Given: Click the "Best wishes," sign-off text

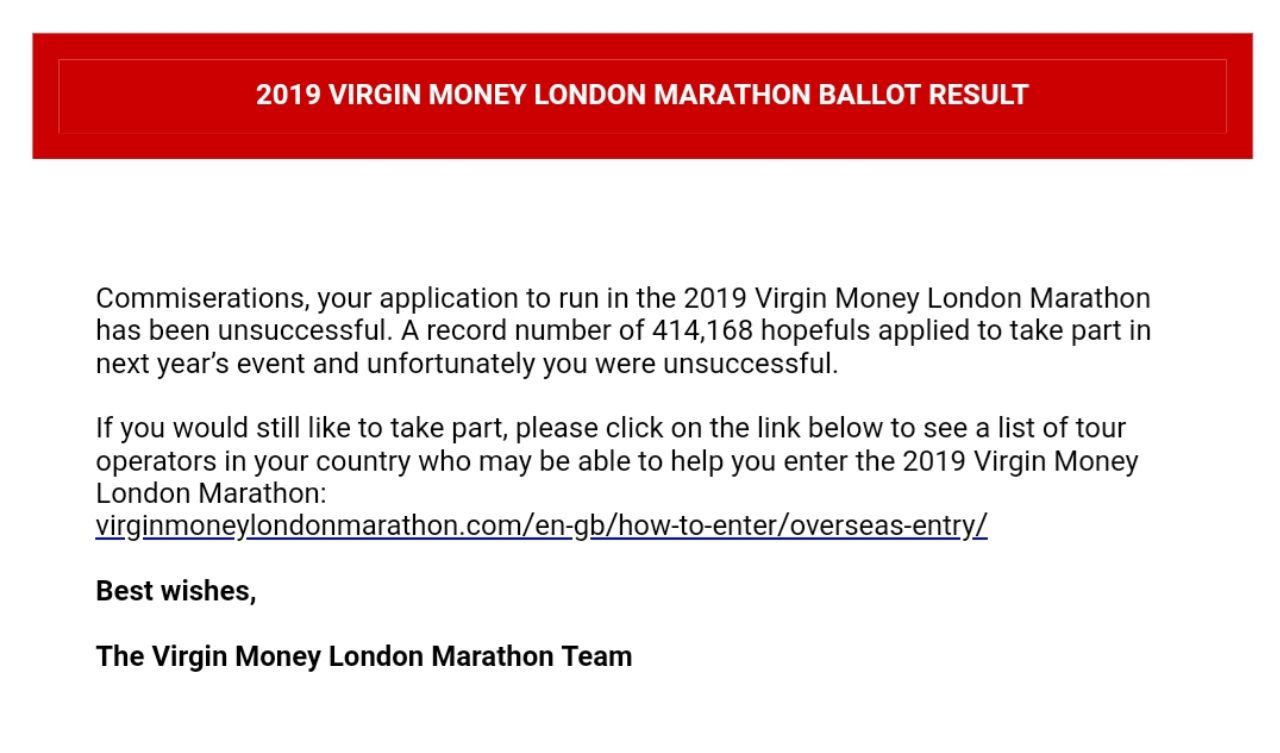Looking at the screenshot, I should 176,591.
